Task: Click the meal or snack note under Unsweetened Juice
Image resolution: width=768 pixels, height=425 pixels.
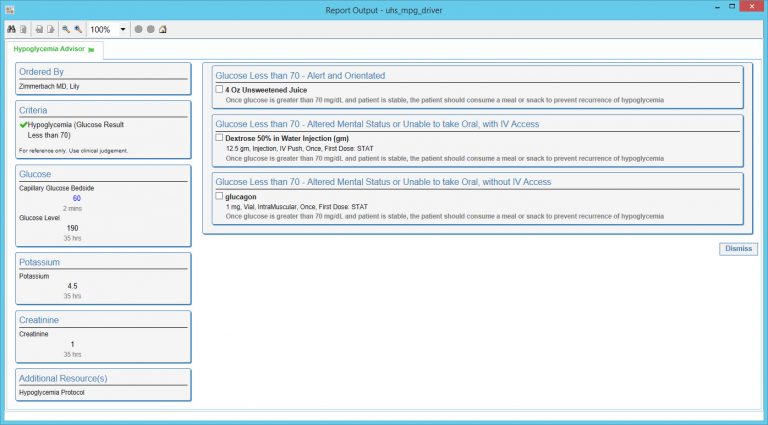Action: coord(445,100)
